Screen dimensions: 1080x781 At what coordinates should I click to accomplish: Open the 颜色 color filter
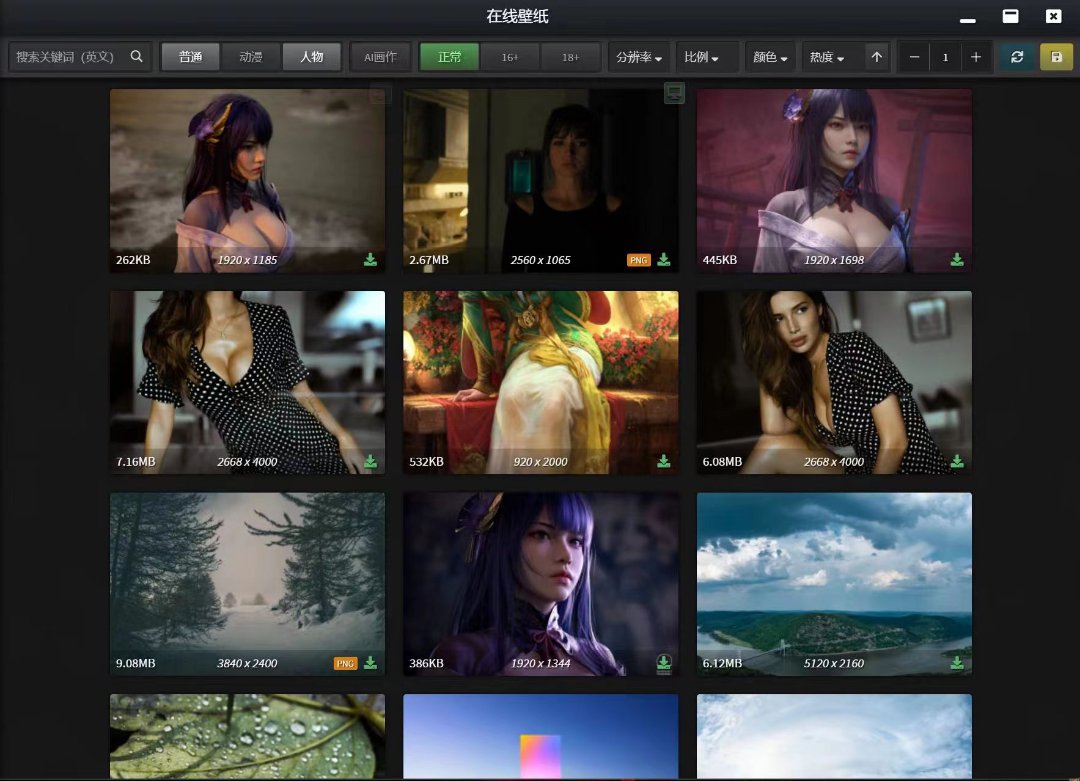pos(770,58)
